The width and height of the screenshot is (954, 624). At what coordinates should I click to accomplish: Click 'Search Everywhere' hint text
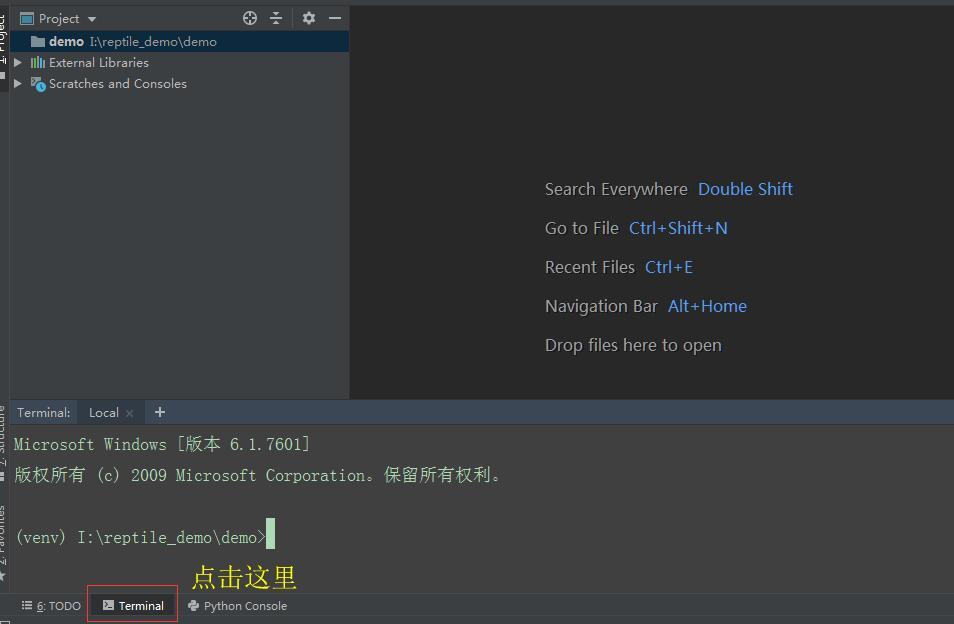tap(616, 189)
